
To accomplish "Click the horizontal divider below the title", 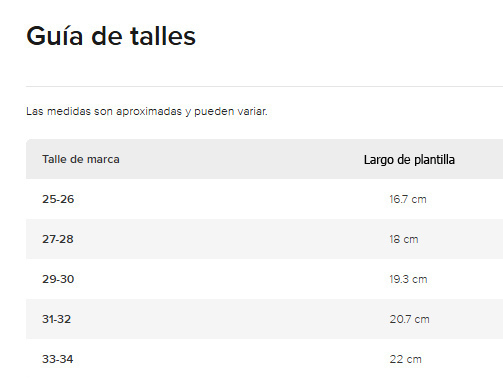I will coord(264,86).
